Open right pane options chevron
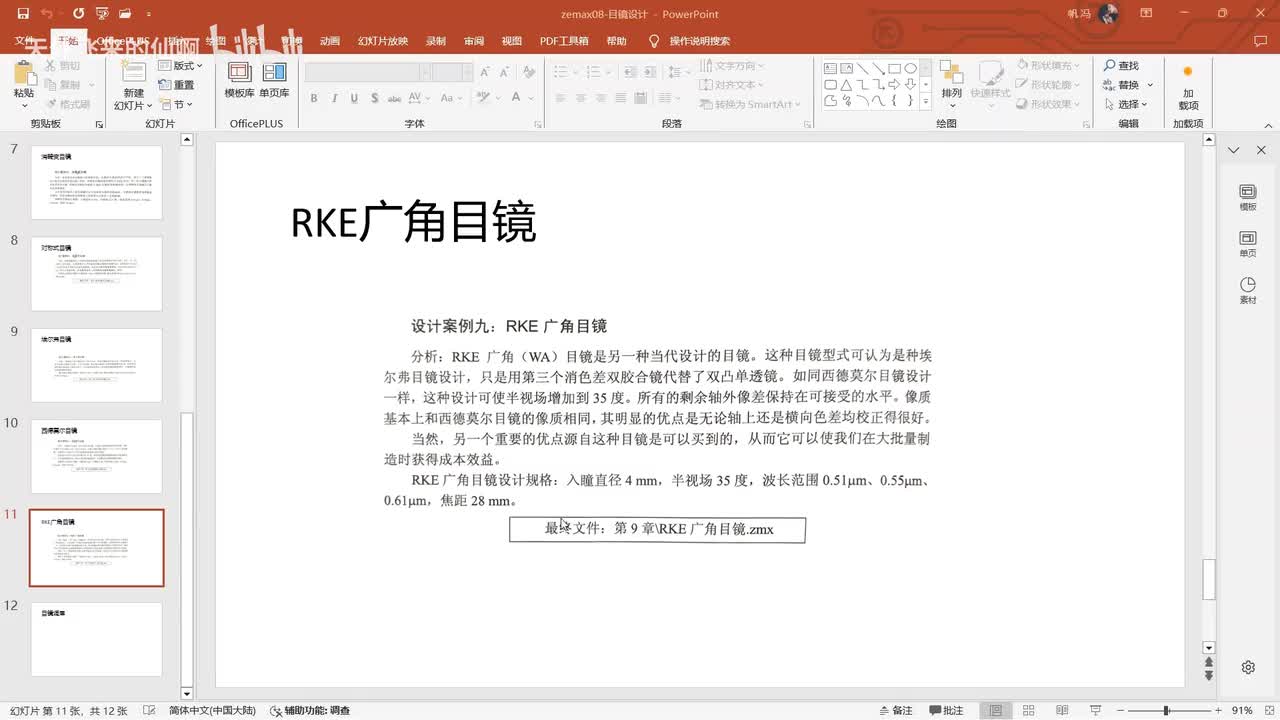This screenshot has width=1280, height=720. 1234,150
